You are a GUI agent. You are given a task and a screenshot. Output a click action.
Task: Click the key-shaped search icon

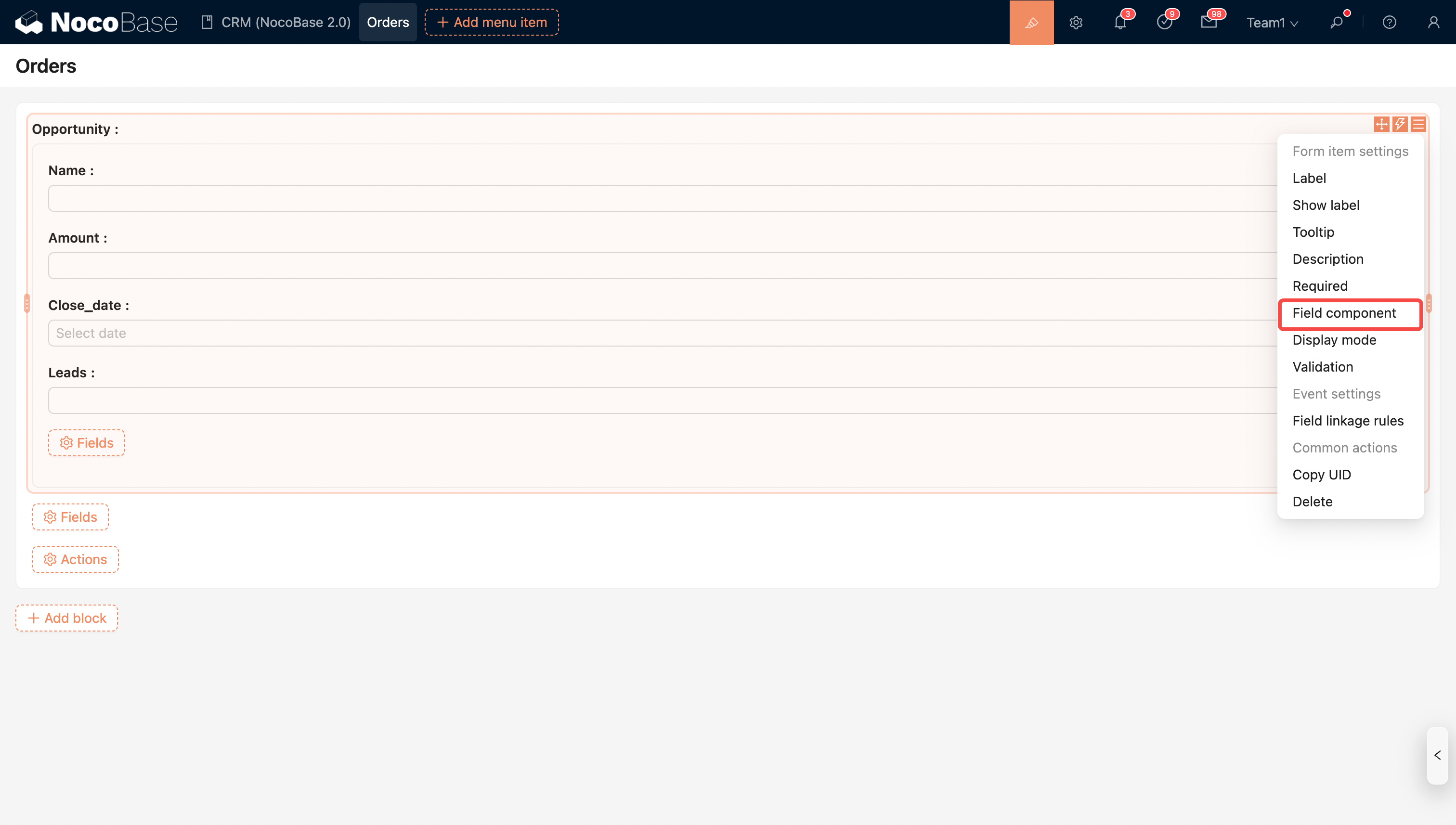point(1337,22)
